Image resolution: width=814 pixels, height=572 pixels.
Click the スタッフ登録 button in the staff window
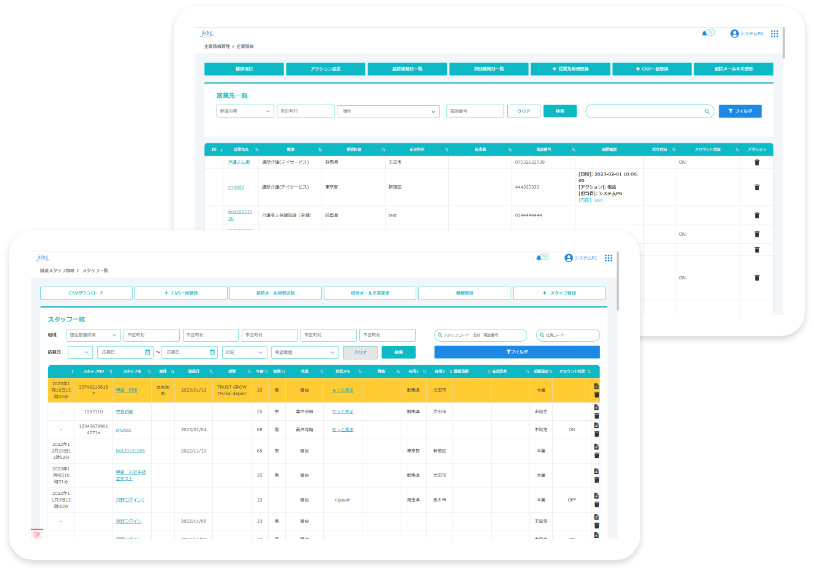click(559, 293)
